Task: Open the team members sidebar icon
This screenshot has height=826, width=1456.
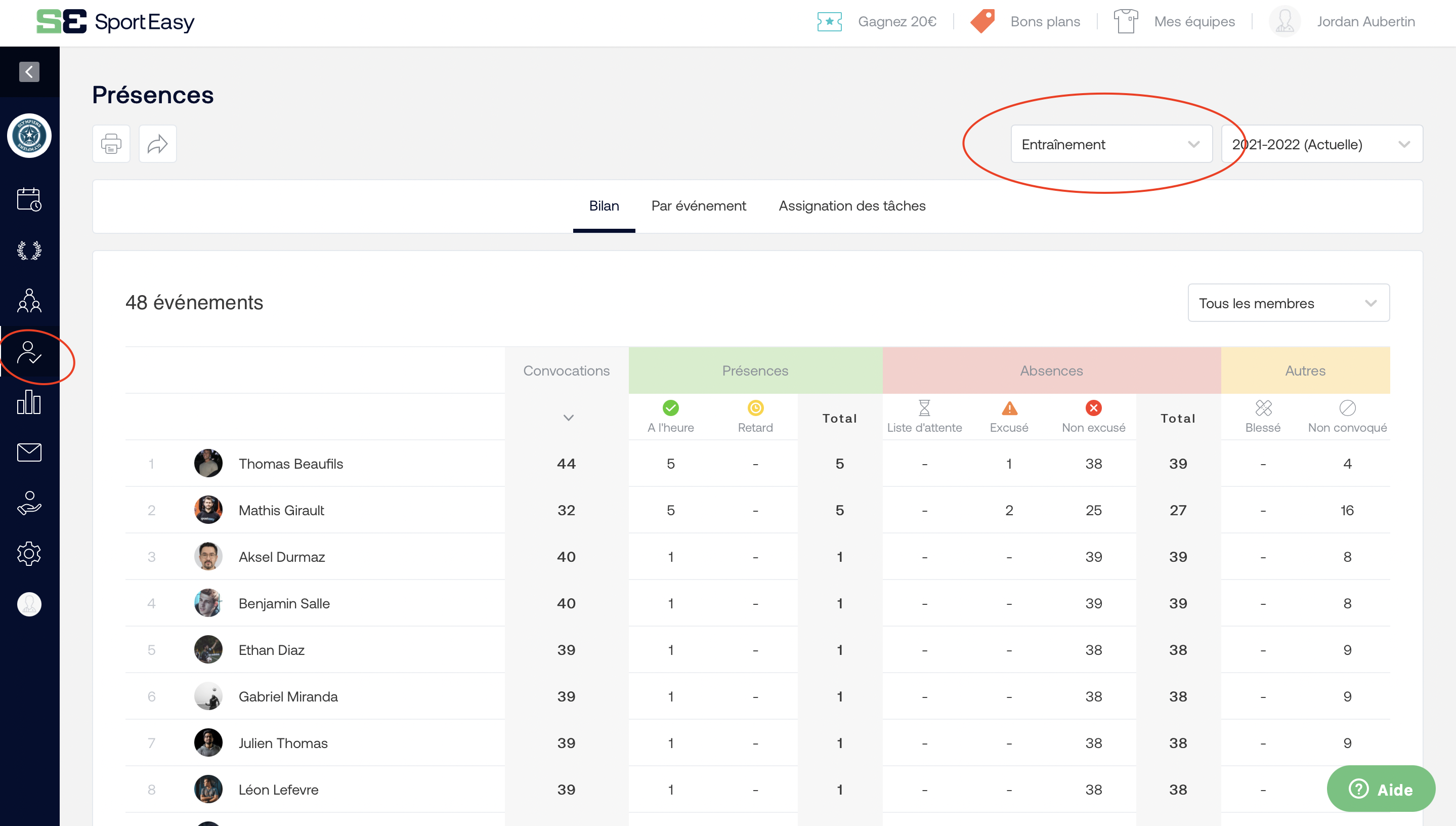Action: 29,301
